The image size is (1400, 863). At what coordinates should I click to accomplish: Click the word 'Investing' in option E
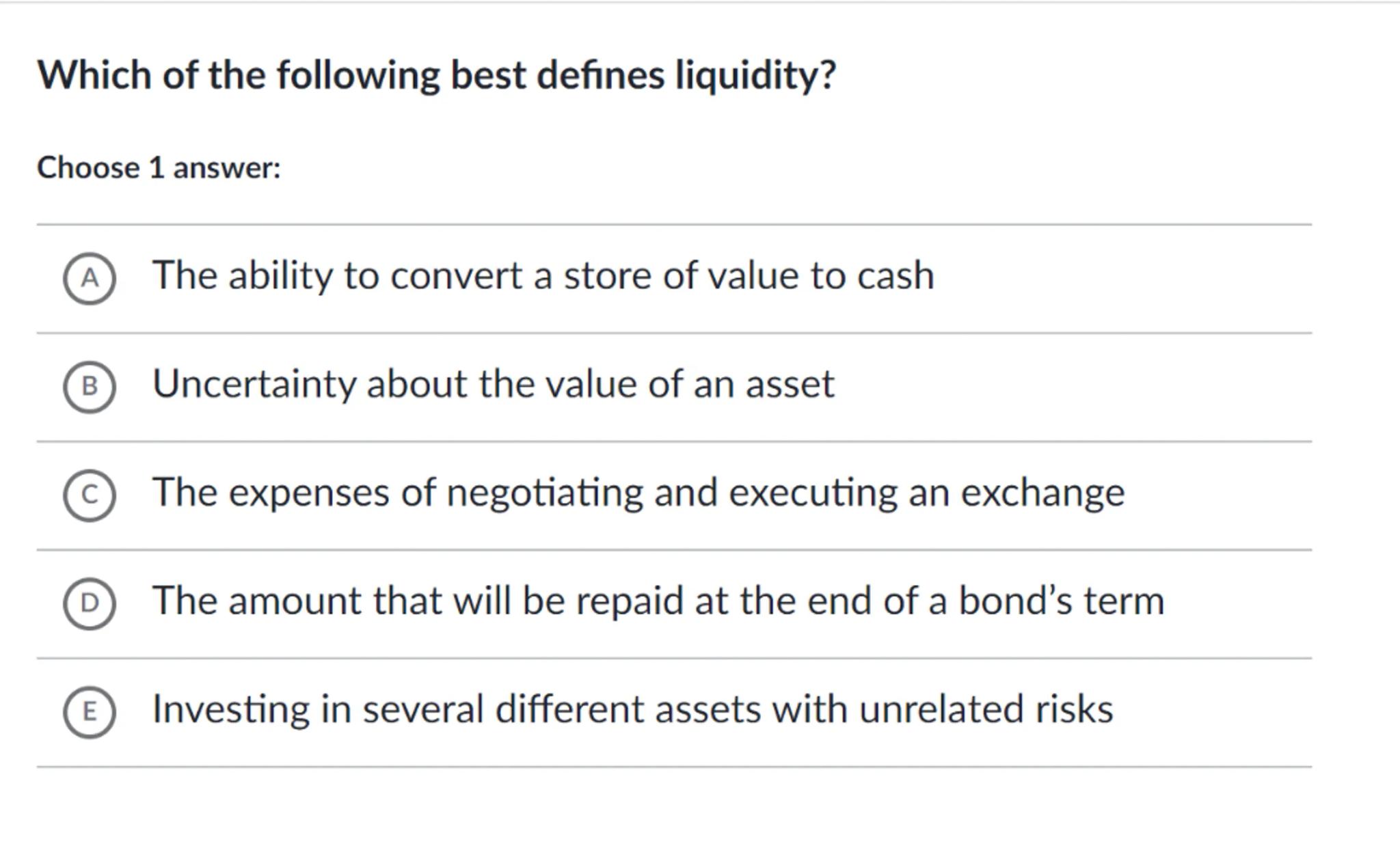pyautogui.click(x=231, y=710)
